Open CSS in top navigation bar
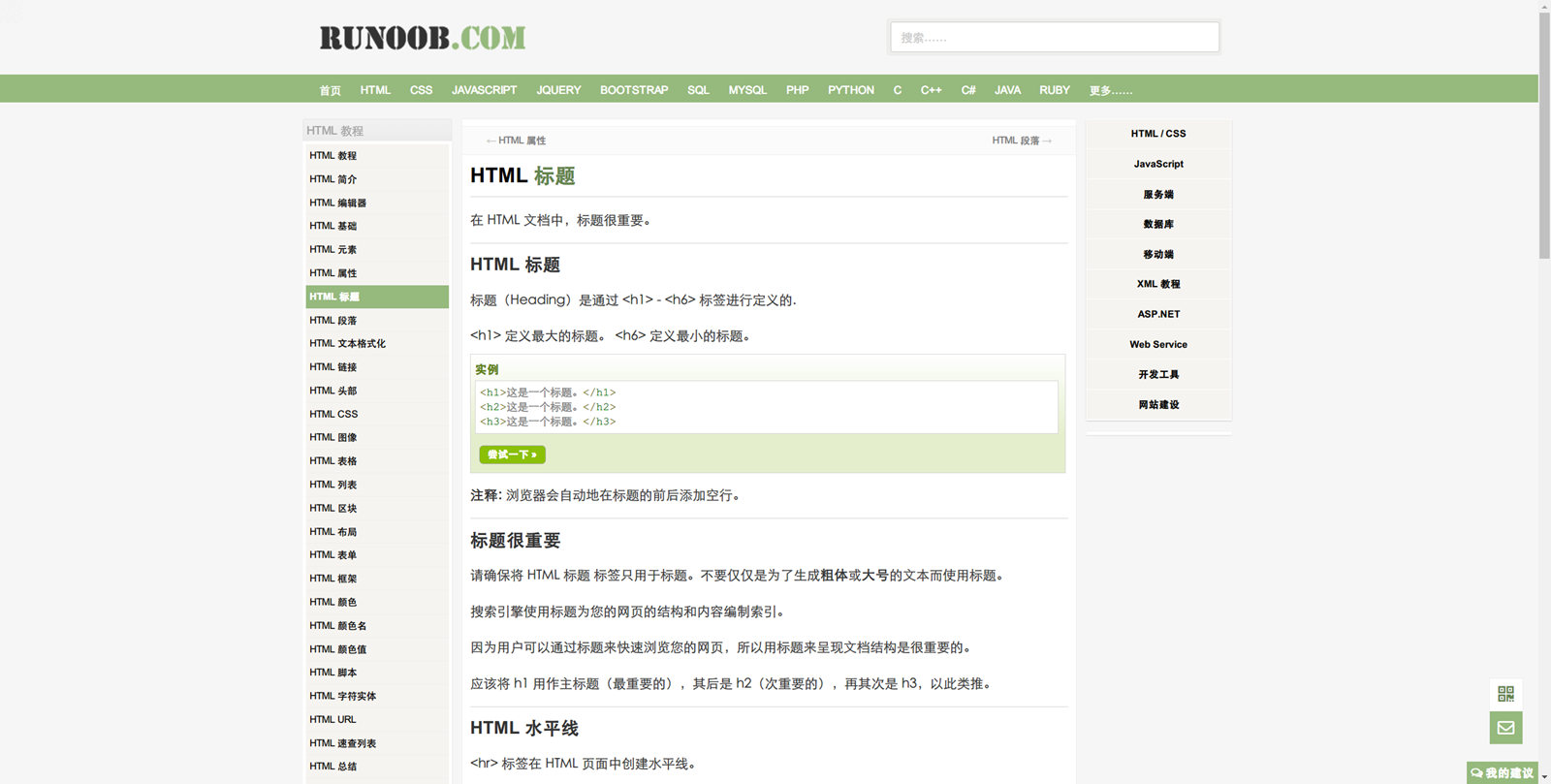1551x784 pixels. tap(421, 90)
